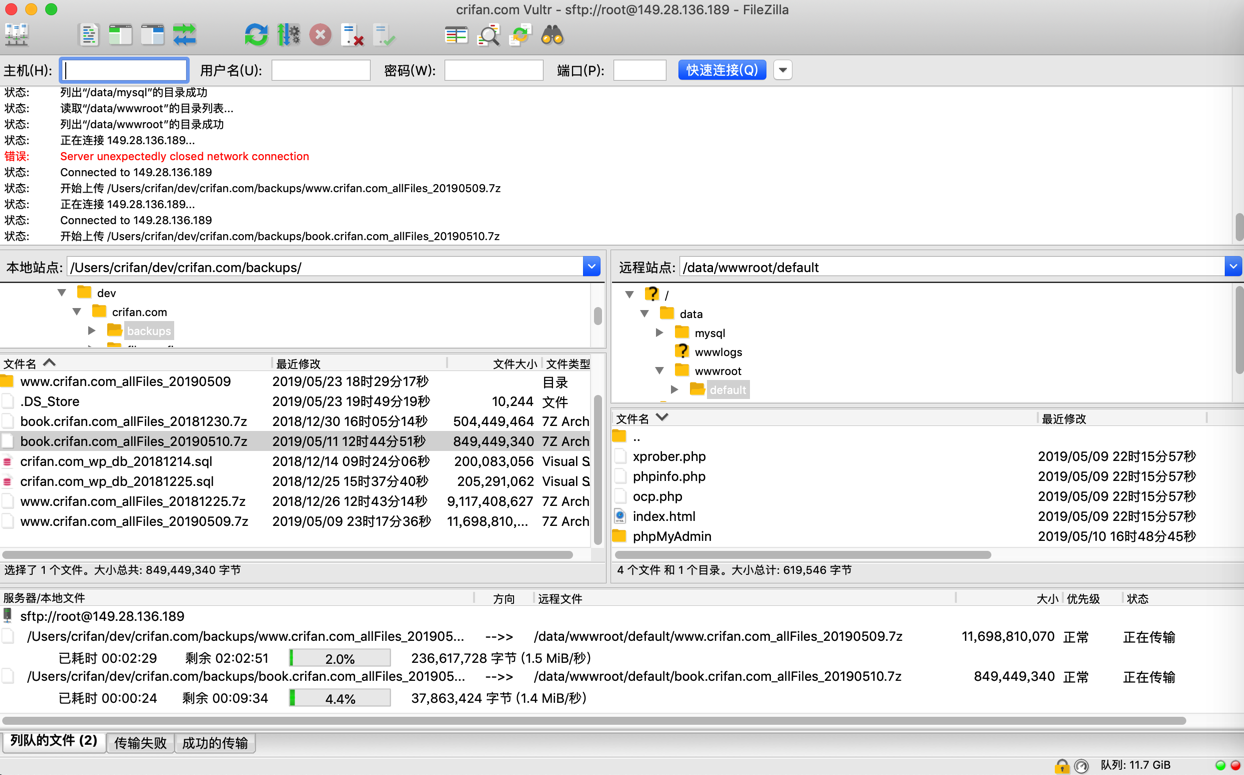
Task: Switch to 列队的文件 (2) tab
Action: point(54,741)
